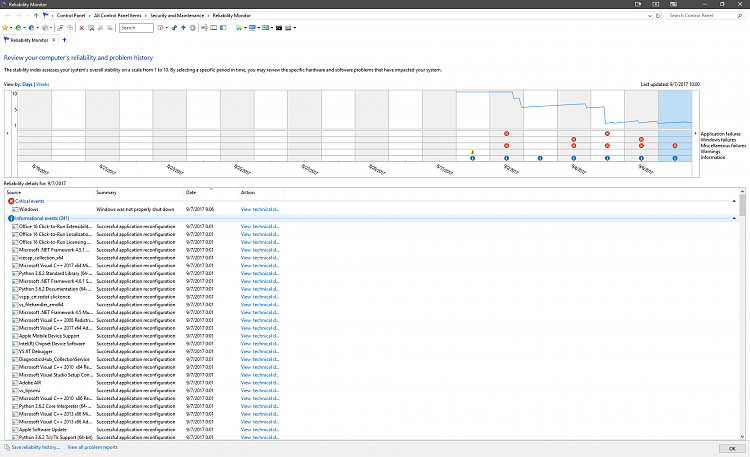This screenshot has height=457, width=750.
Task: Click the information icon in highlighted day column
Action: tap(675, 157)
